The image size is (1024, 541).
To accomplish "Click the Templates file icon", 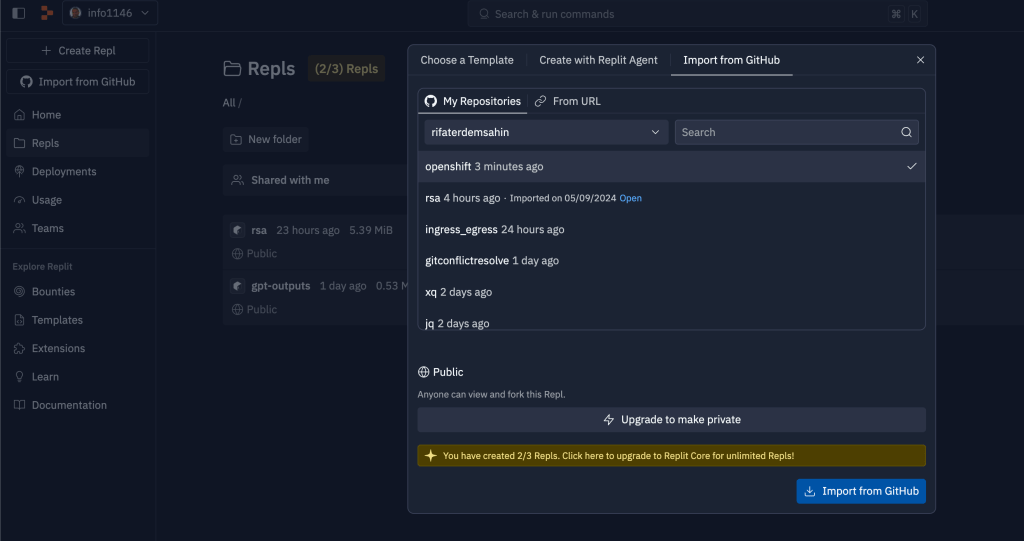I will tap(20, 320).
